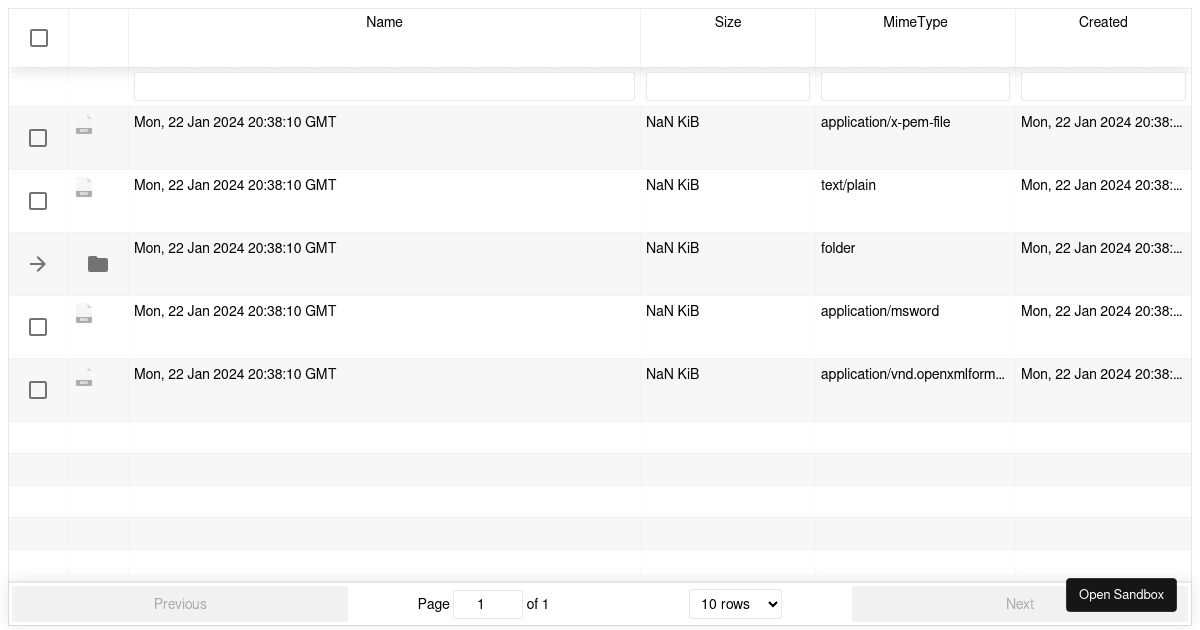Sort the table by the Name column
This screenshot has width=1200, height=630.
384,22
